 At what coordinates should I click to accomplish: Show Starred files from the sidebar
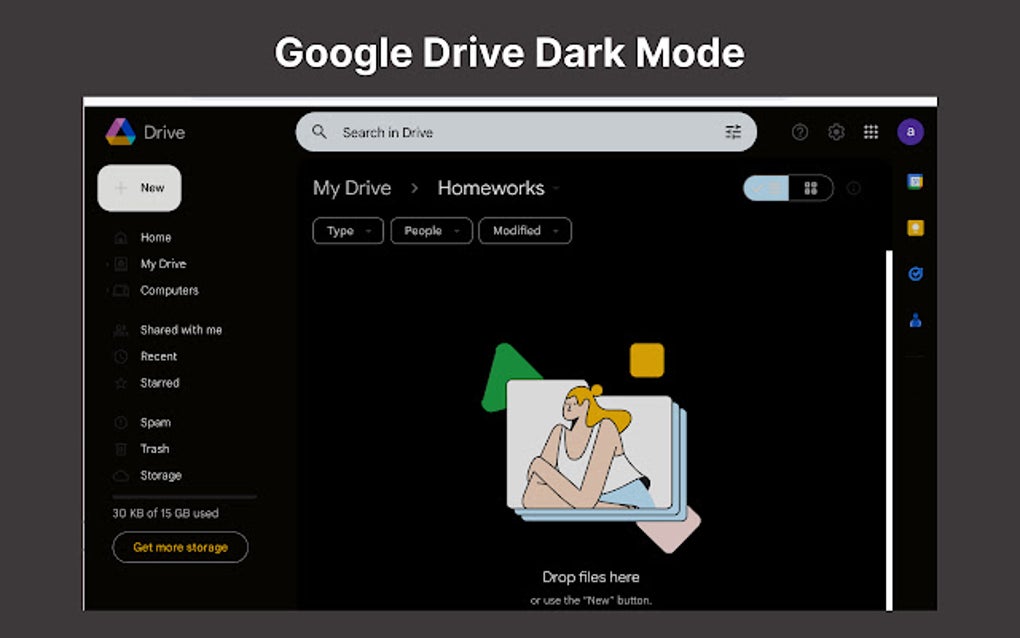160,383
